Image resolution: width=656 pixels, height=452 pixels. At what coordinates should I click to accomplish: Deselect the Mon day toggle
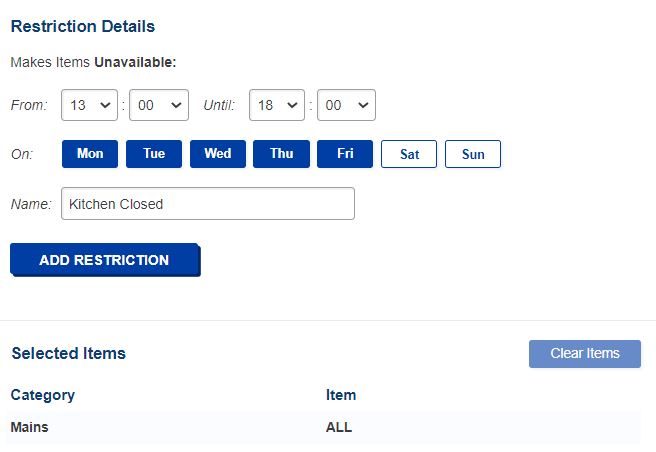[90, 154]
